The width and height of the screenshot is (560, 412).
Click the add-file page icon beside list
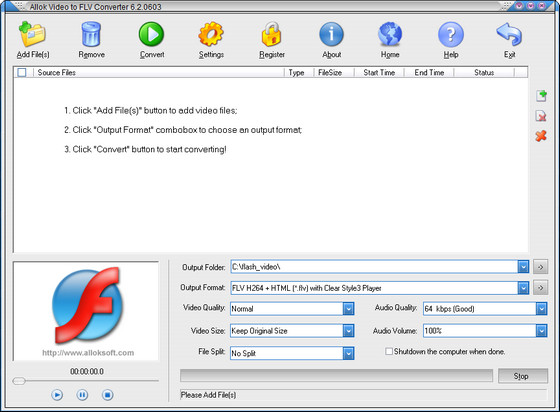tap(541, 96)
